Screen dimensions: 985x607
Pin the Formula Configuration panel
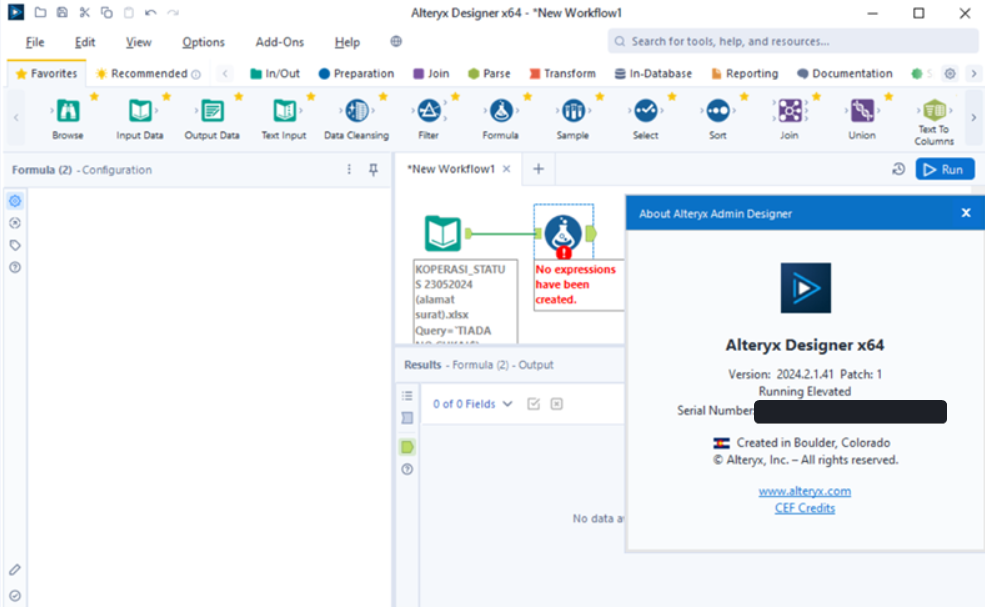click(x=372, y=170)
